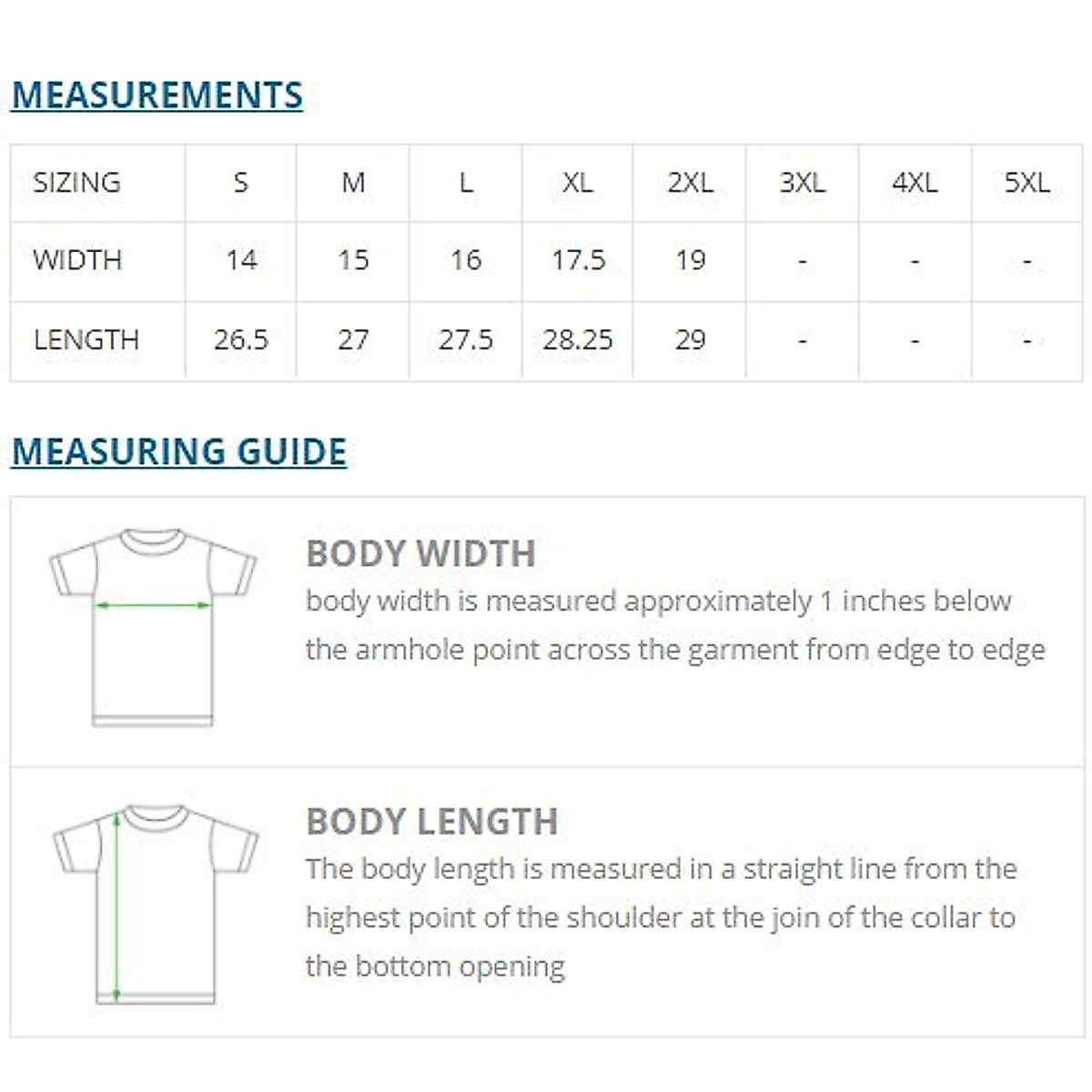Click the 19 width value for 2XL

[690, 260]
